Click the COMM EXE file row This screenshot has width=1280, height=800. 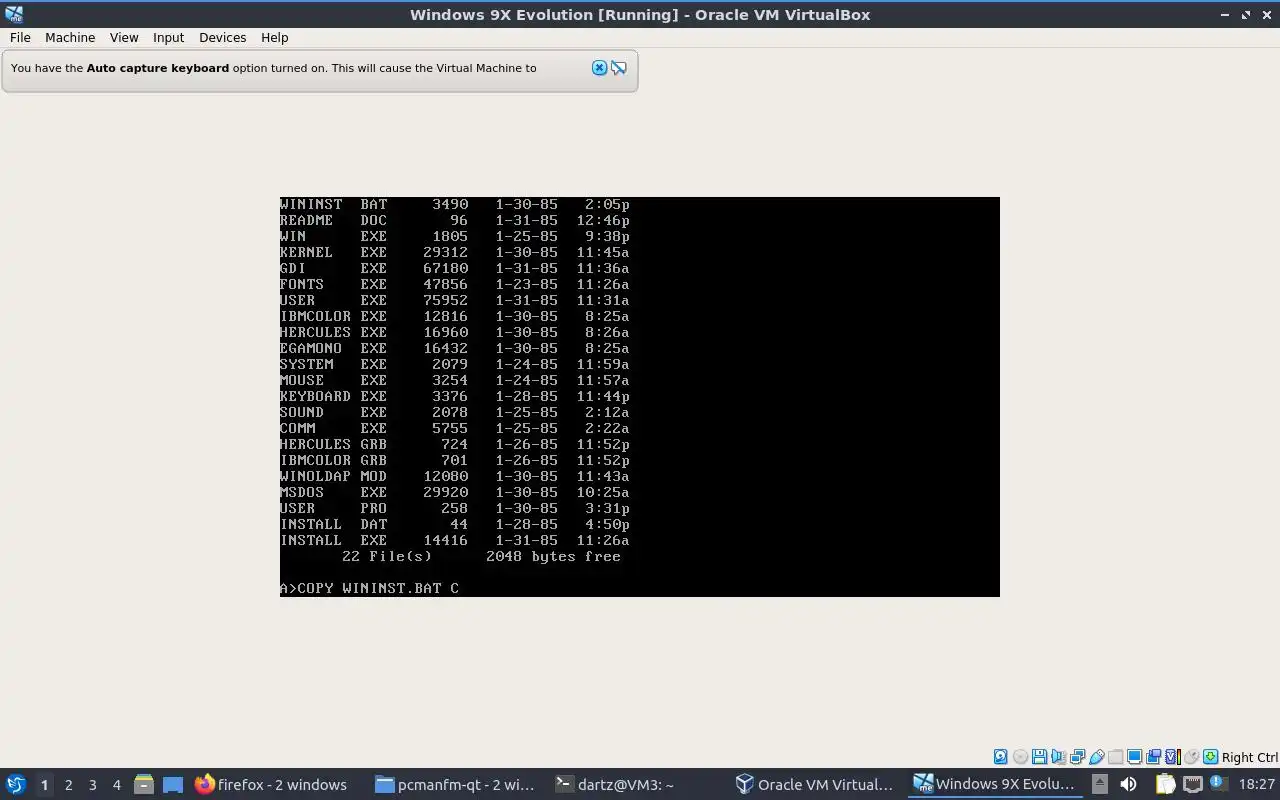click(454, 428)
